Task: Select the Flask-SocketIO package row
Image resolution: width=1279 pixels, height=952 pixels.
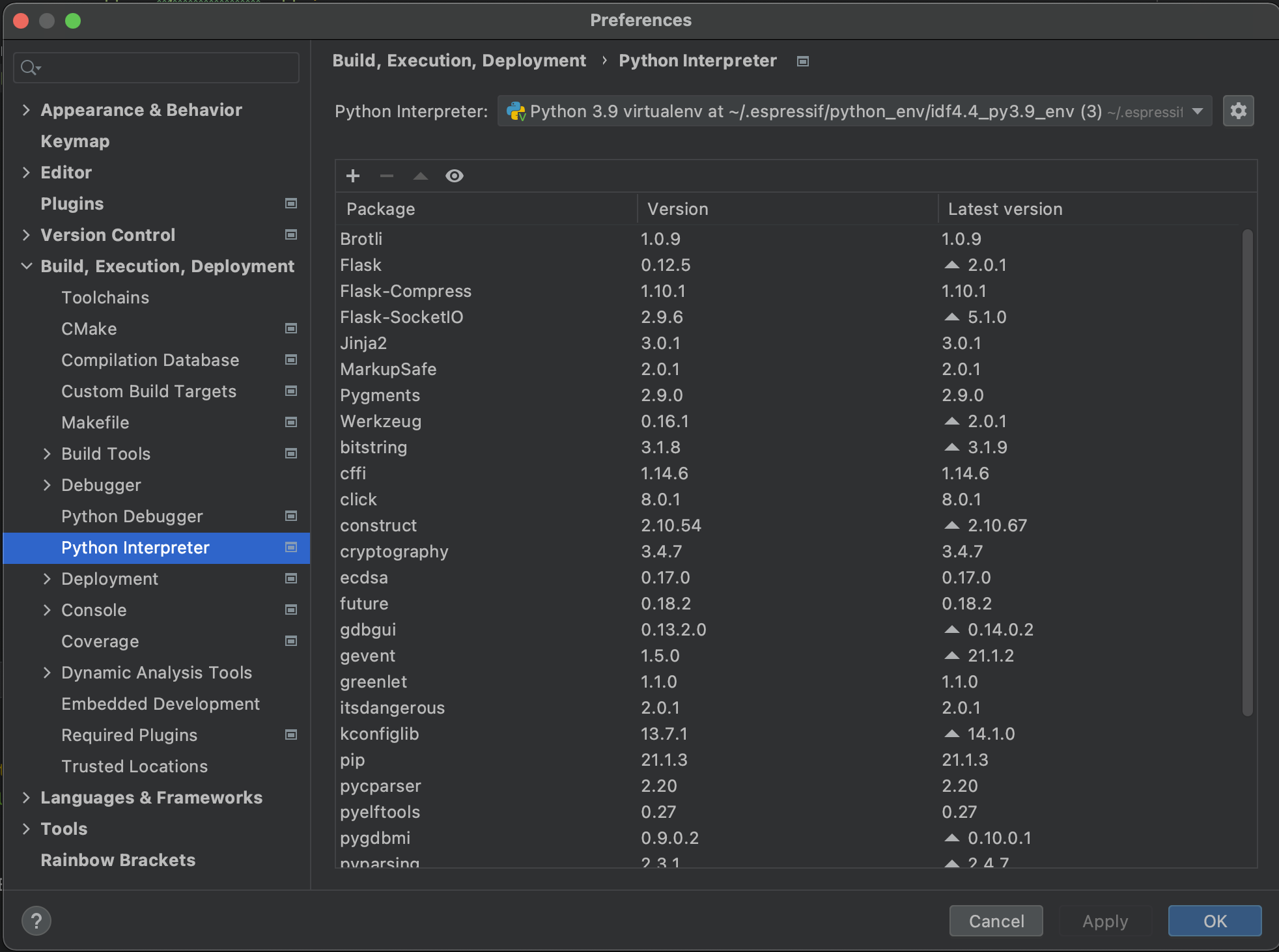Action: coord(401,317)
